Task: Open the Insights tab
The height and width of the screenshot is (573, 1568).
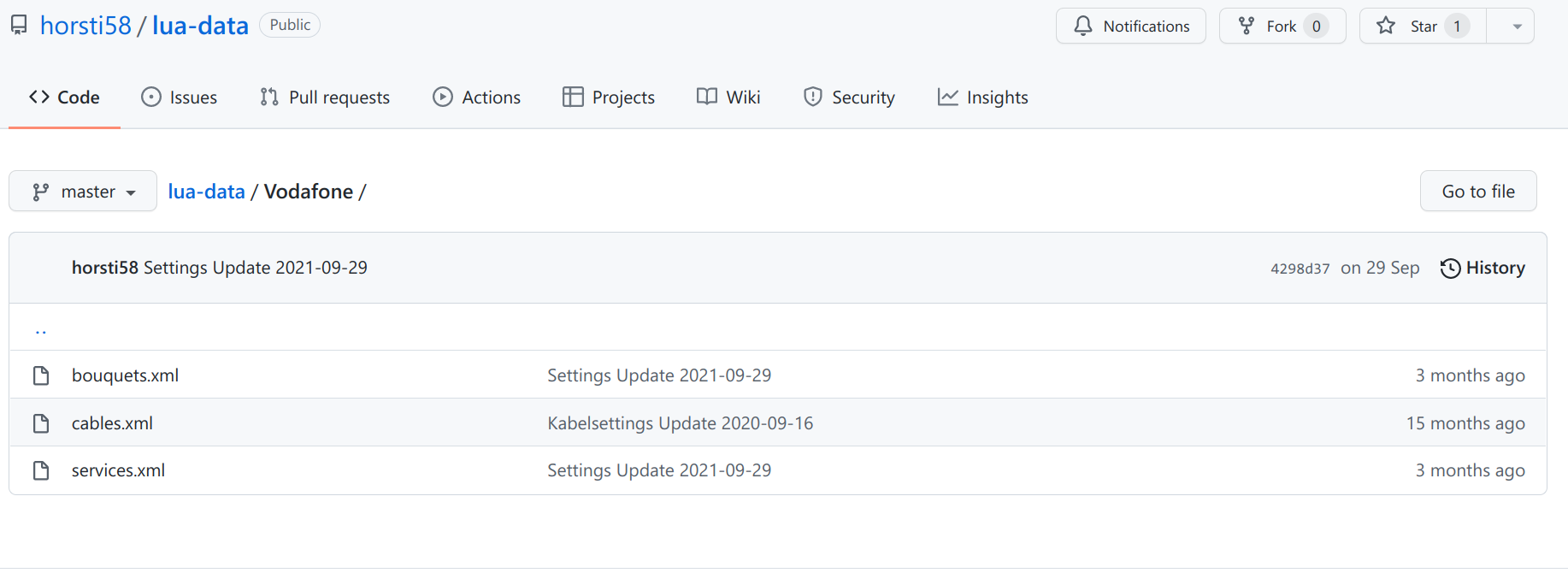Action: (x=983, y=97)
